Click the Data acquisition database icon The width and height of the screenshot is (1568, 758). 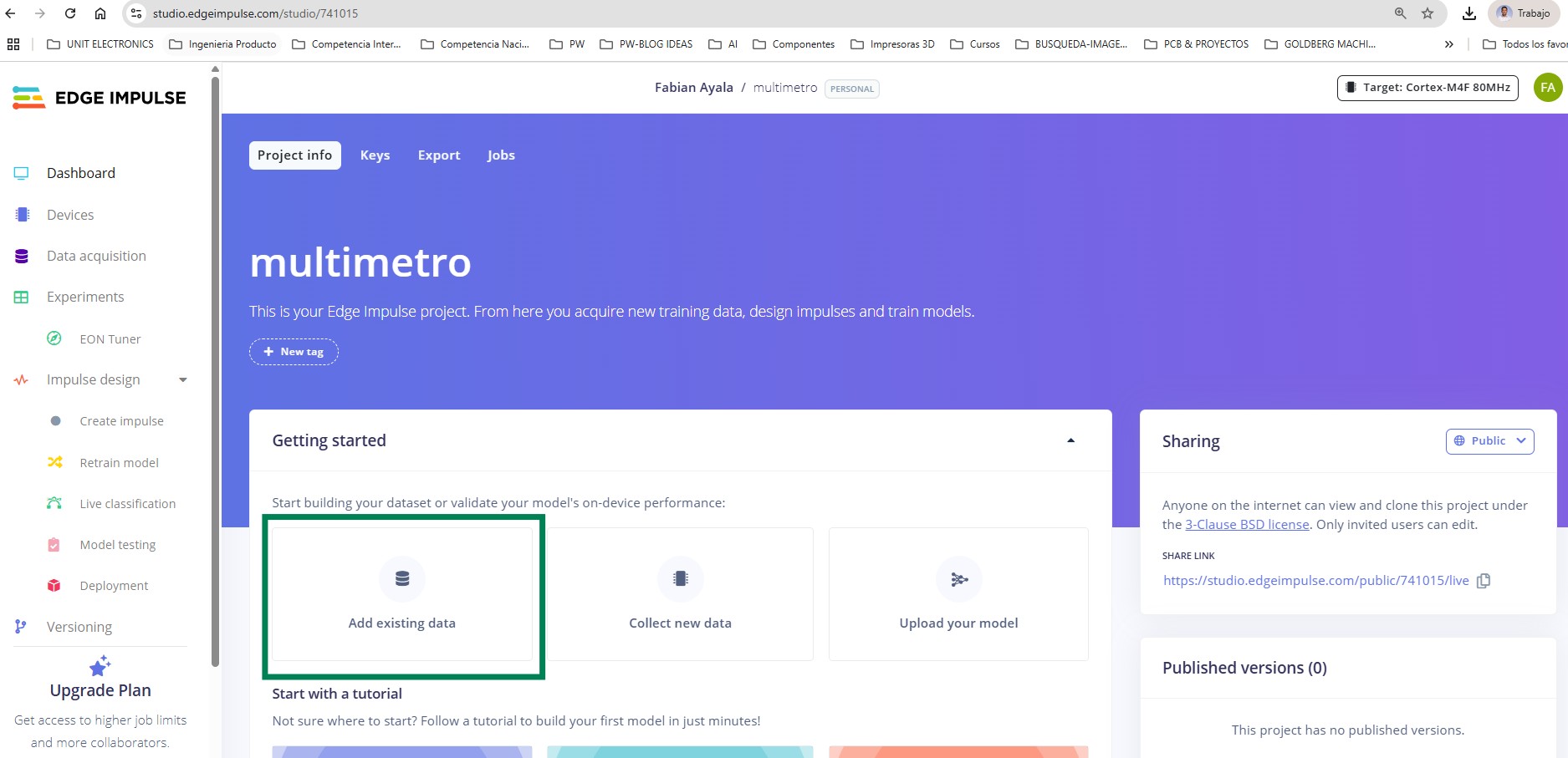[22, 256]
